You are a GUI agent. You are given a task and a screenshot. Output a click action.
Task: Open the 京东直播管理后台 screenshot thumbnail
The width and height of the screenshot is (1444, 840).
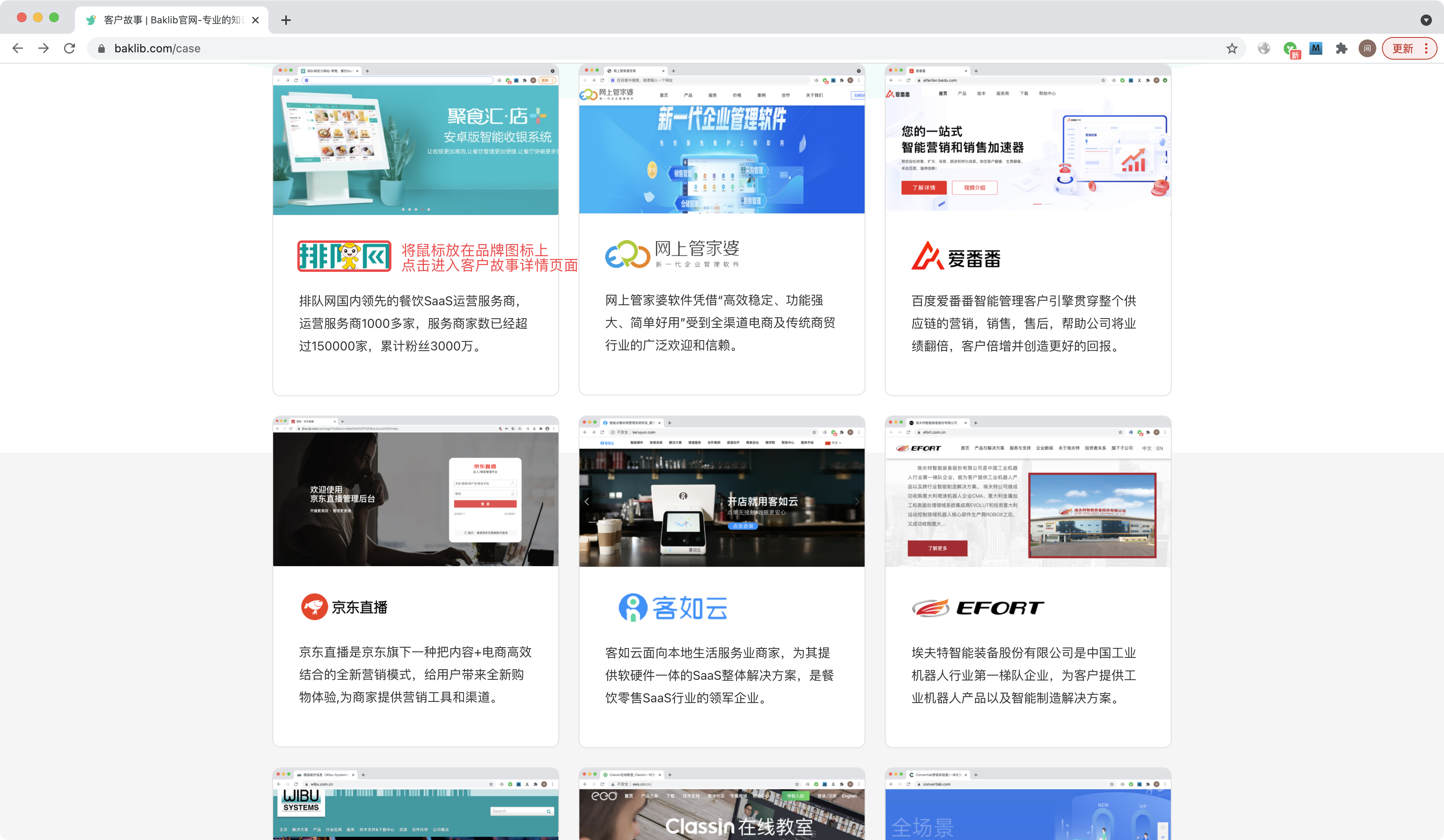pos(415,491)
